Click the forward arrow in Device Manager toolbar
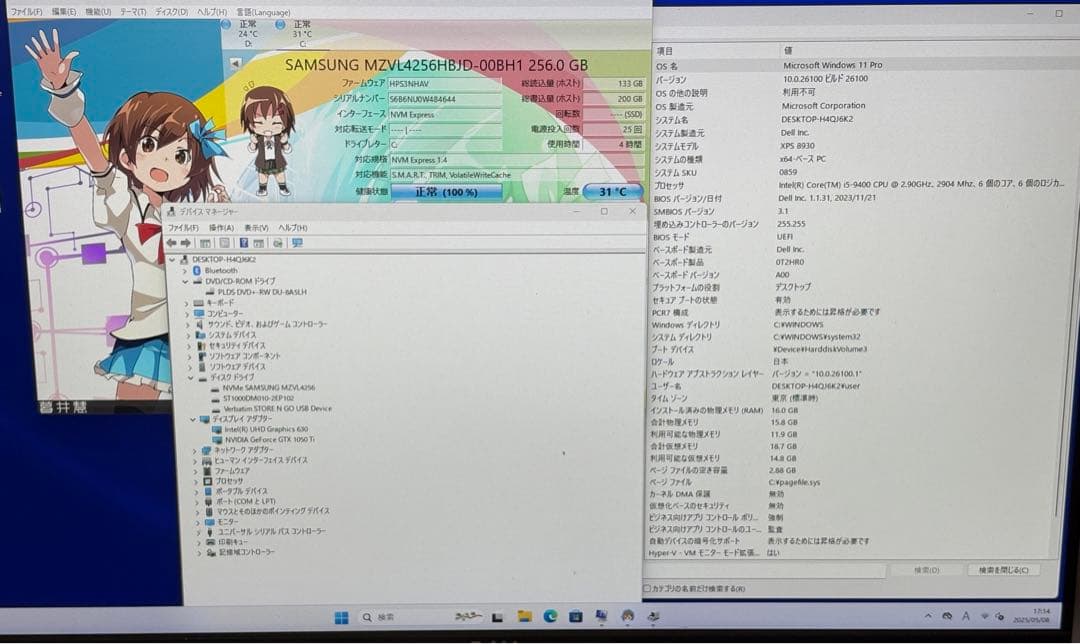 point(186,242)
